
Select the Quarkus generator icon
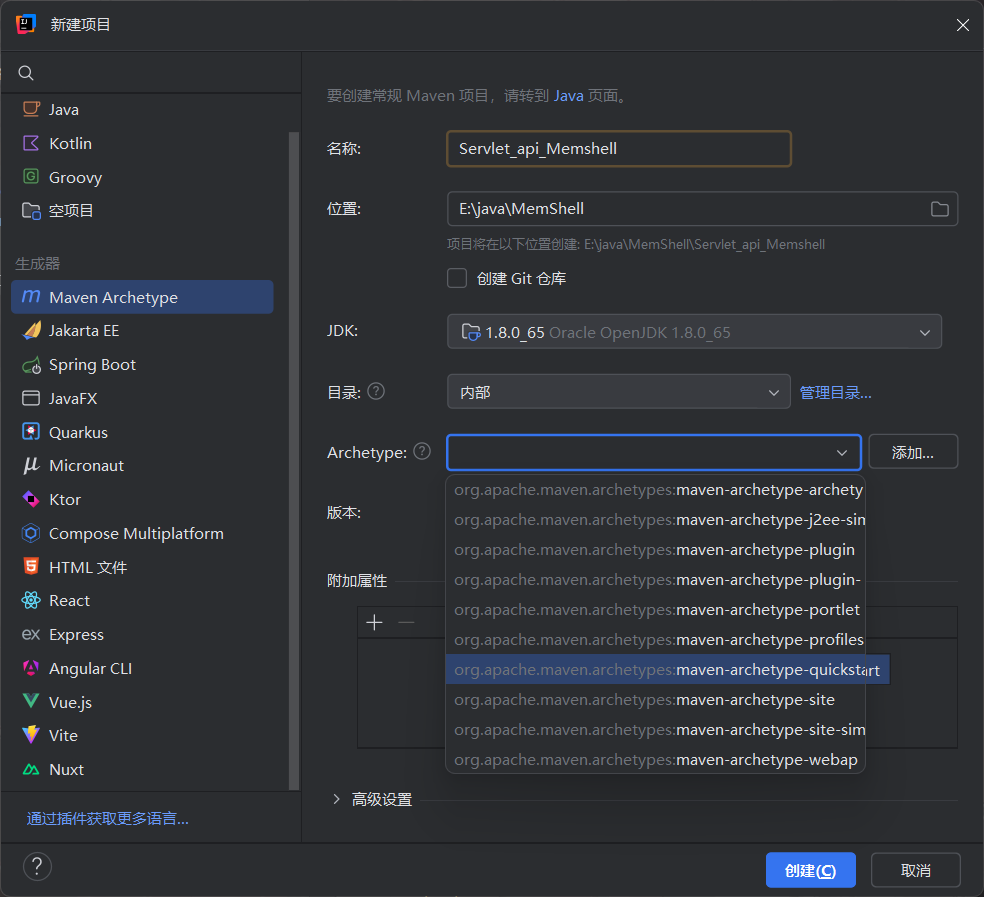(x=31, y=432)
